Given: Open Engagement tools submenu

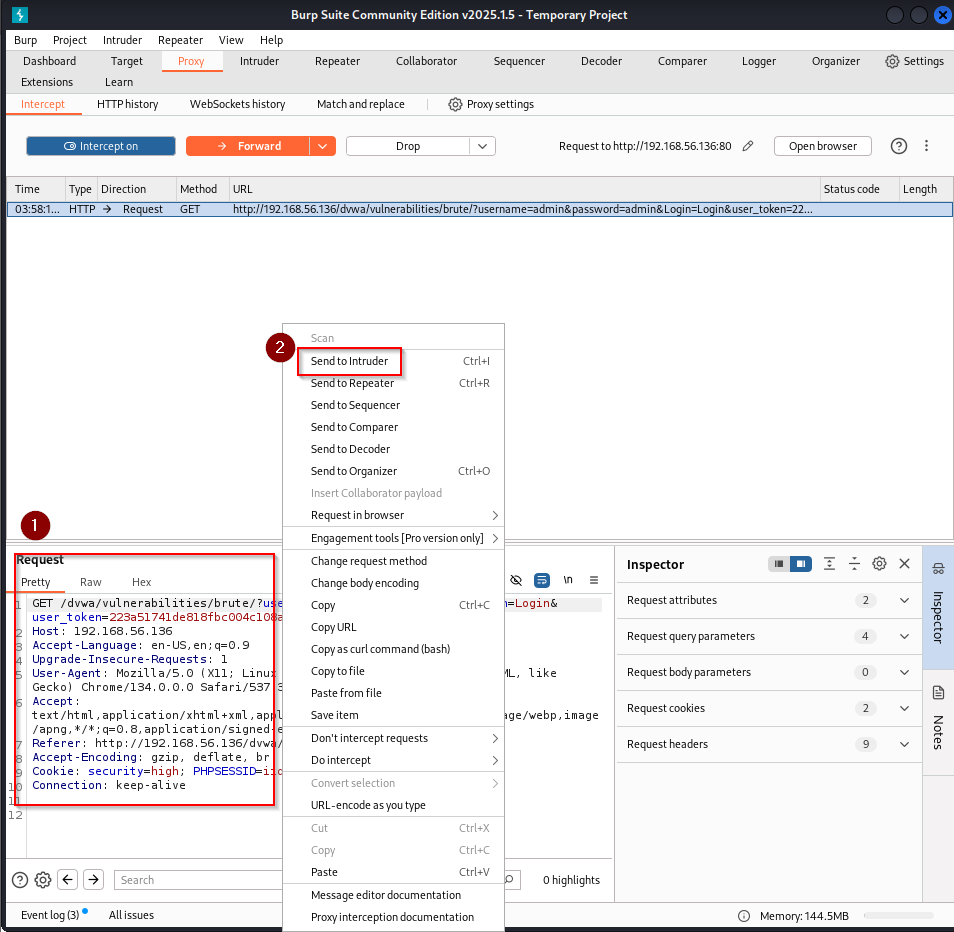Looking at the screenshot, I should [394, 538].
